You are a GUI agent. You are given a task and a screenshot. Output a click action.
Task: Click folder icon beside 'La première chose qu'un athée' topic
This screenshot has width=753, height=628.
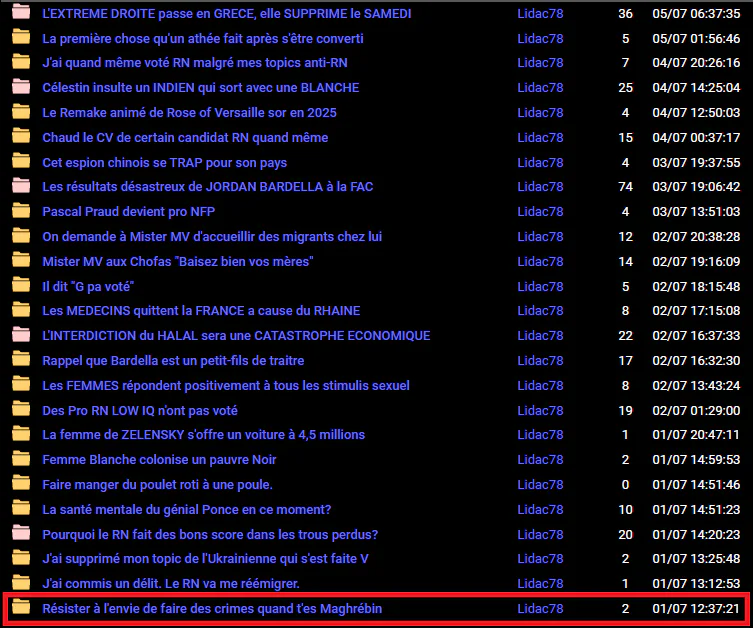21,36
